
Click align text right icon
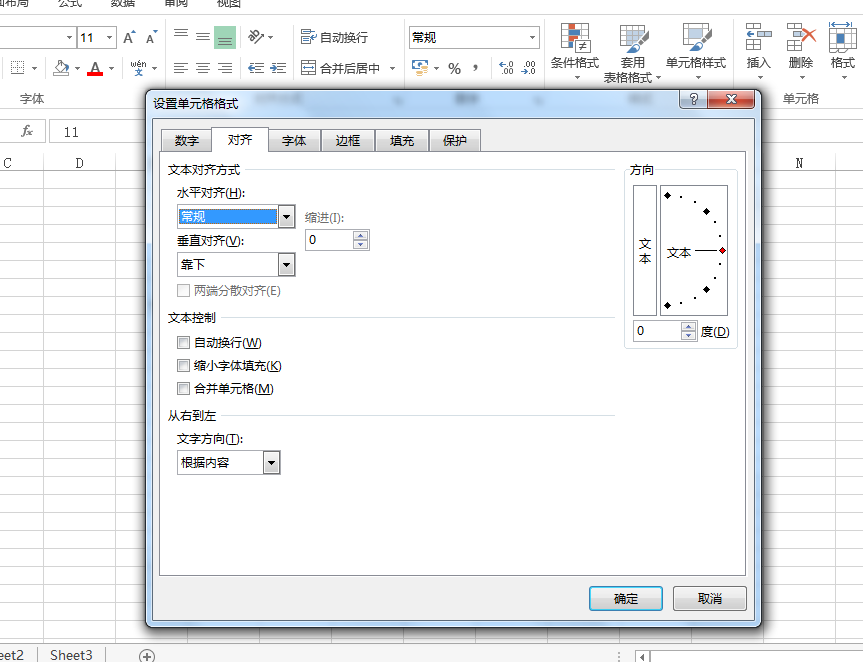tap(225, 68)
